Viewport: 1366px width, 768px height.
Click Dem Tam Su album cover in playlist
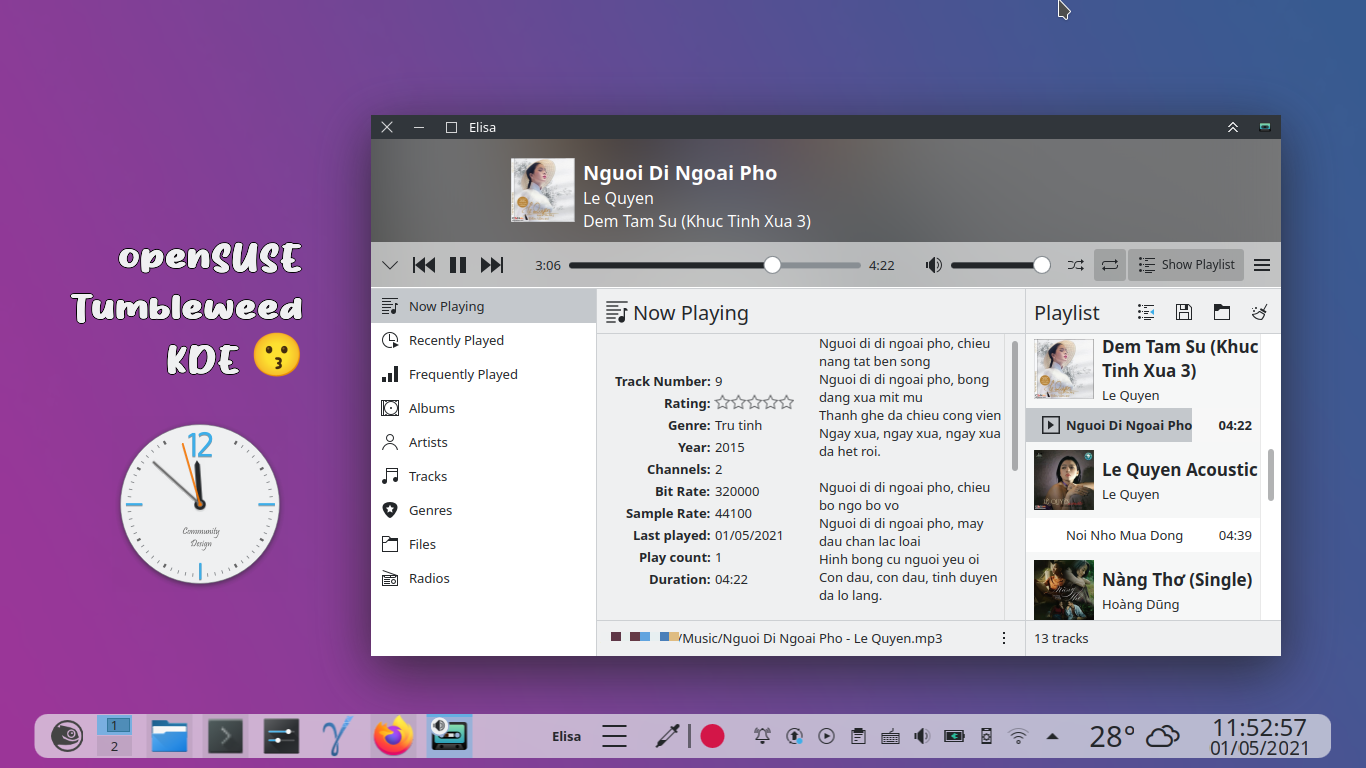point(1064,369)
